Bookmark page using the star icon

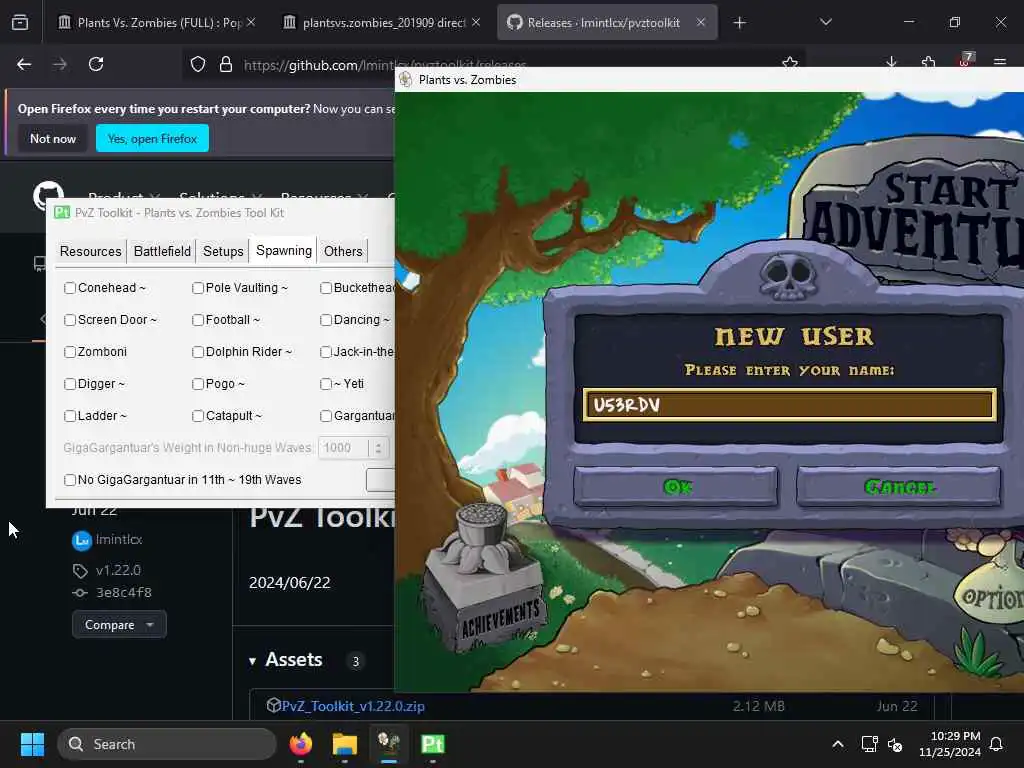790,63
